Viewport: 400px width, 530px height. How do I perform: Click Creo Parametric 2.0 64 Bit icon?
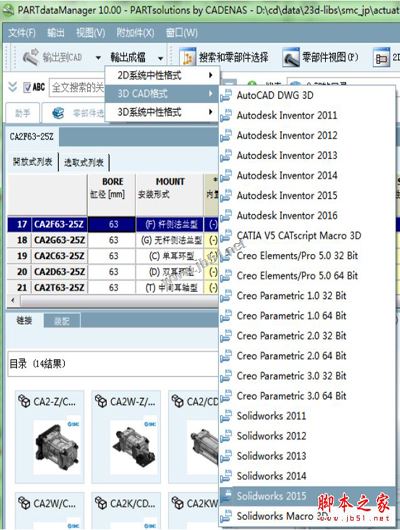[226, 356]
